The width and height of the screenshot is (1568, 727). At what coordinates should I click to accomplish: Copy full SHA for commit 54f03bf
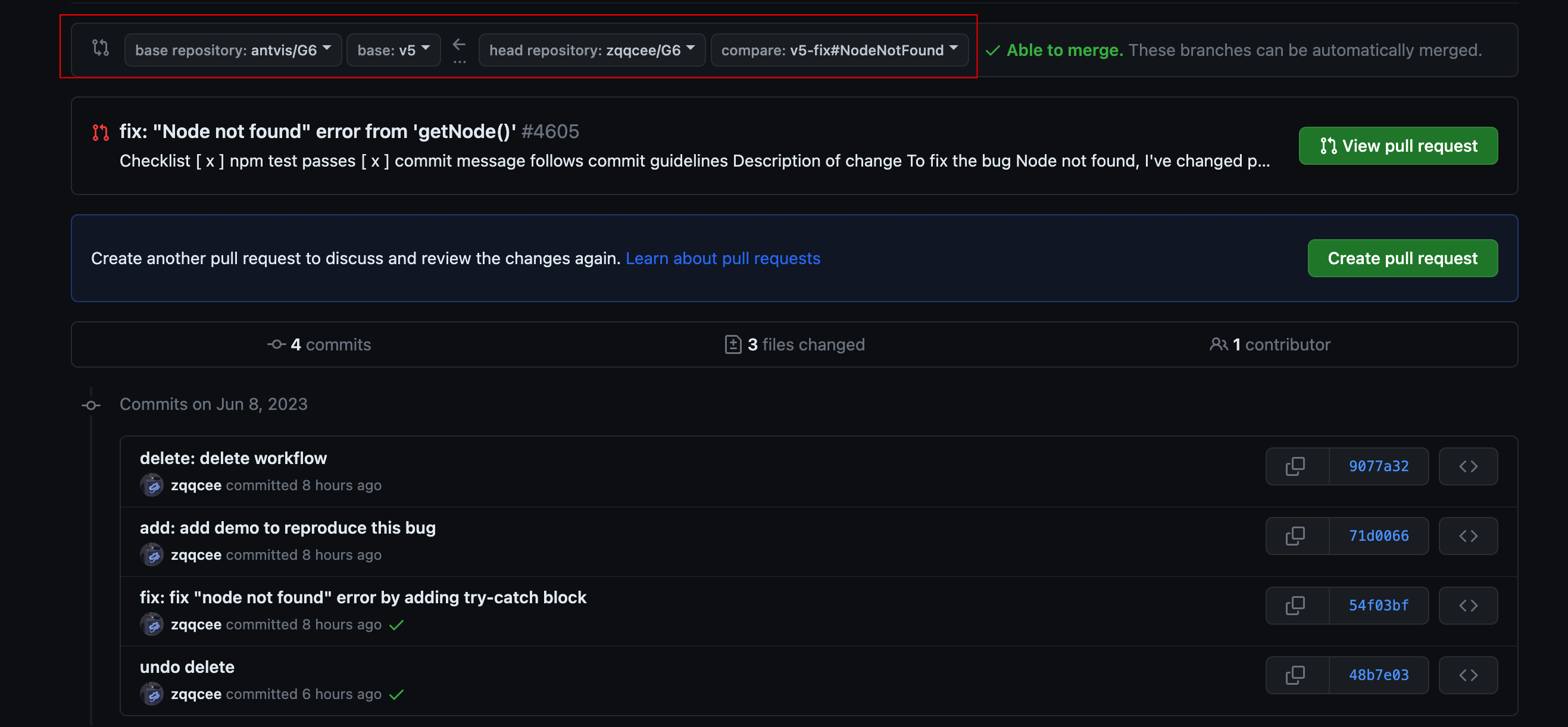[x=1297, y=605]
